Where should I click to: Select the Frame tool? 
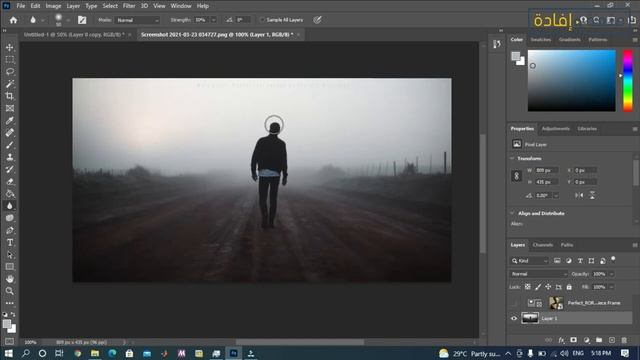coord(10,109)
